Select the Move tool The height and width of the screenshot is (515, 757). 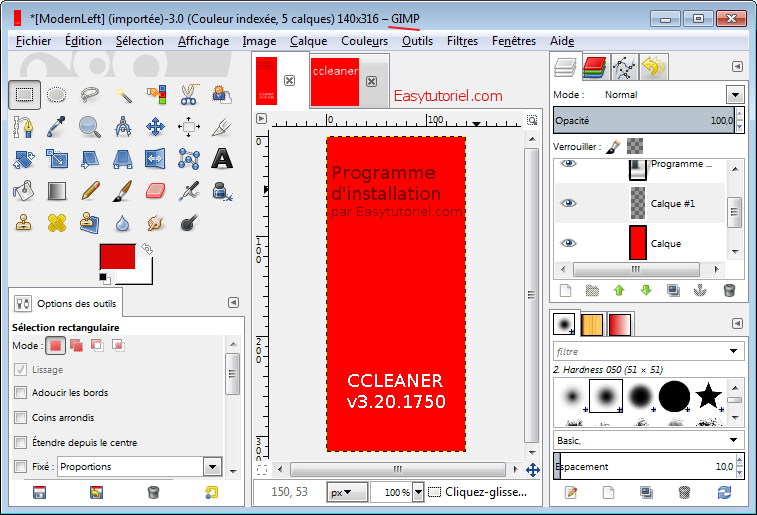click(x=155, y=127)
